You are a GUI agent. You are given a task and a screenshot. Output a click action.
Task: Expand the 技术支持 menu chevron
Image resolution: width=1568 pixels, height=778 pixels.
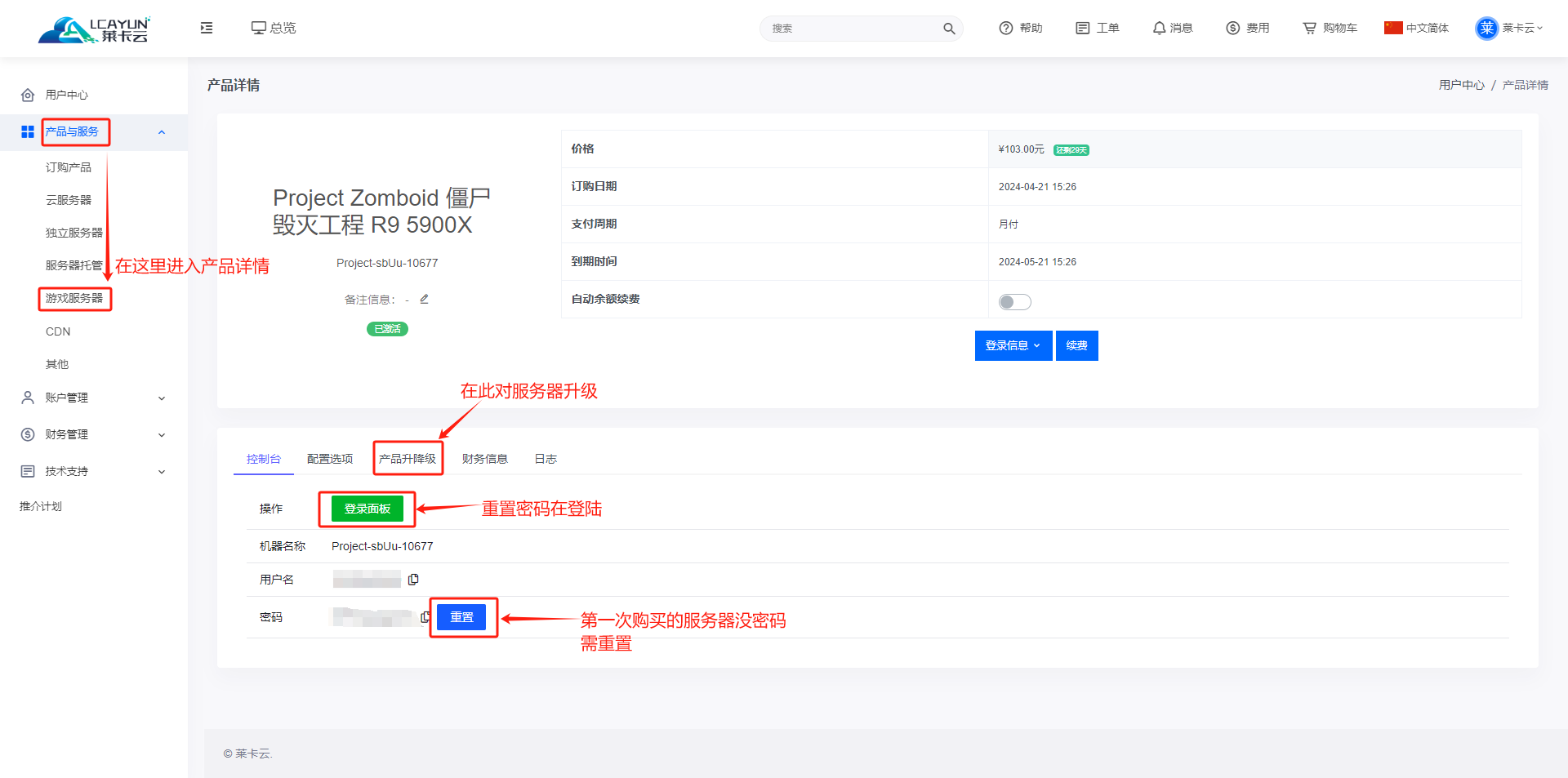click(162, 471)
